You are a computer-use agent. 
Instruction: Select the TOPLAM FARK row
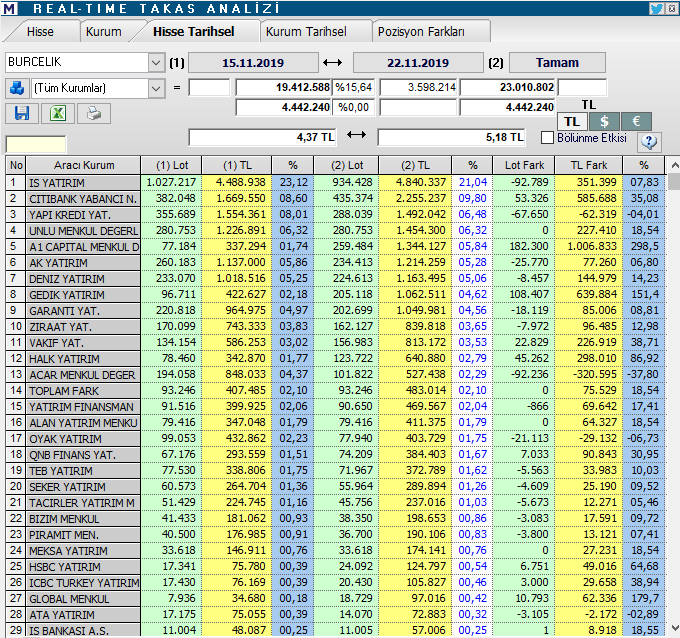[334, 390]
